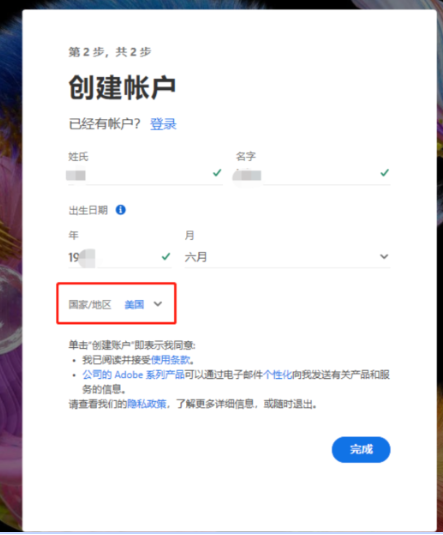Open the 公司的 Adobe 系列产品 link
Image resolution: width=443 pixels, height=535 pixels.
(x=133, y=375)
